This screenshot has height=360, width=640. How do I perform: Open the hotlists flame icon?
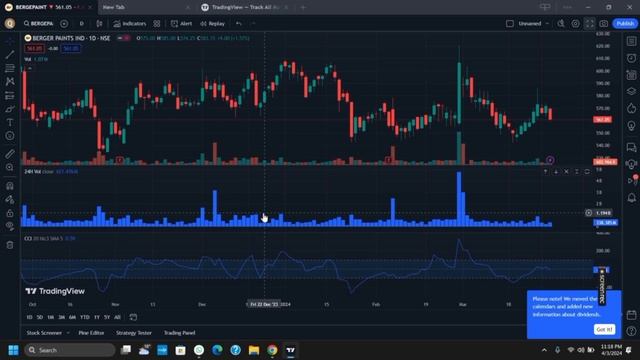tap(631, 108)
